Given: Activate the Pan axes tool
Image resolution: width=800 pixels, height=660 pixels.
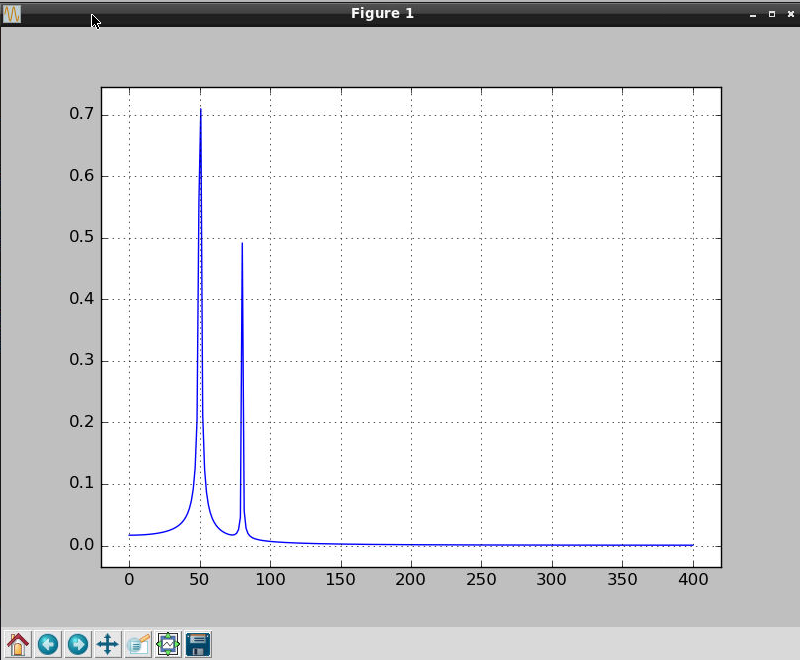Looking at the screenshot, I should (108, 644).
